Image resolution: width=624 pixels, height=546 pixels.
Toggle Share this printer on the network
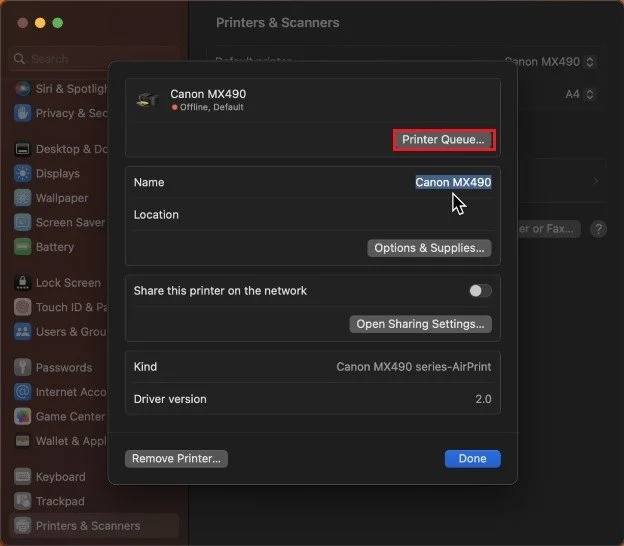(480, 291)
